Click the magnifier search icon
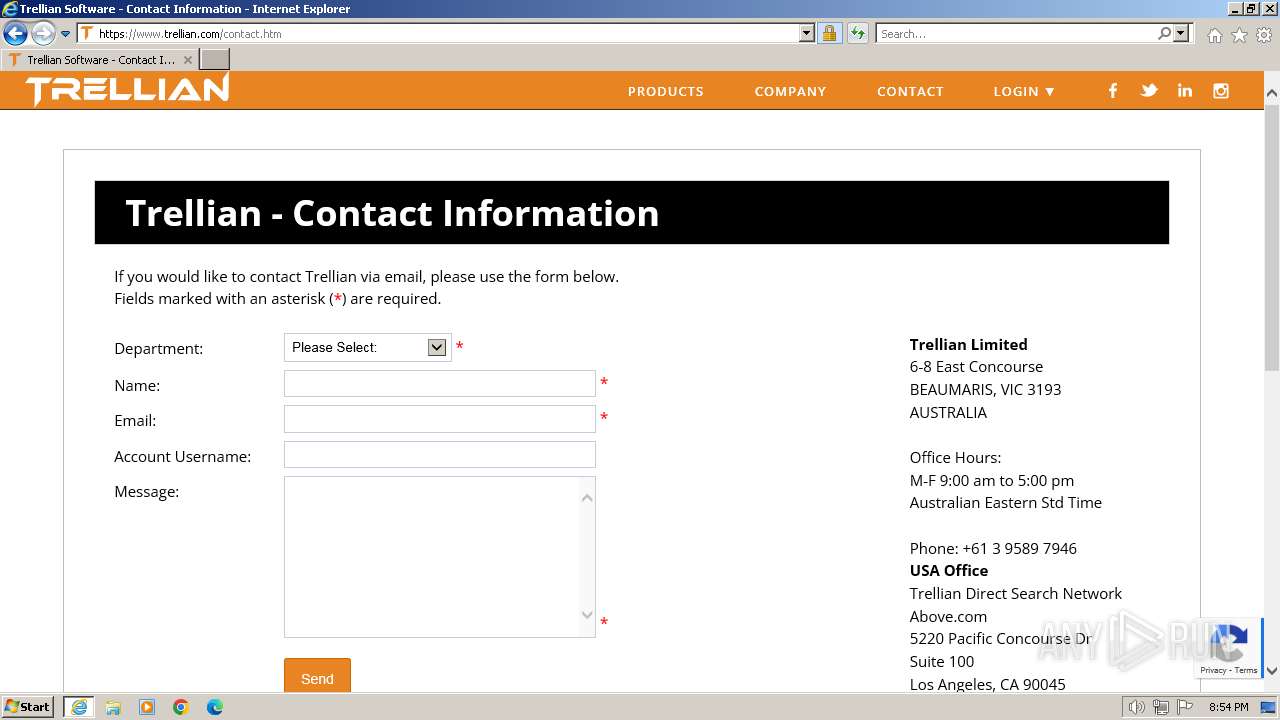This screenshot has width=1280, height=720. tap(1164, 33)
